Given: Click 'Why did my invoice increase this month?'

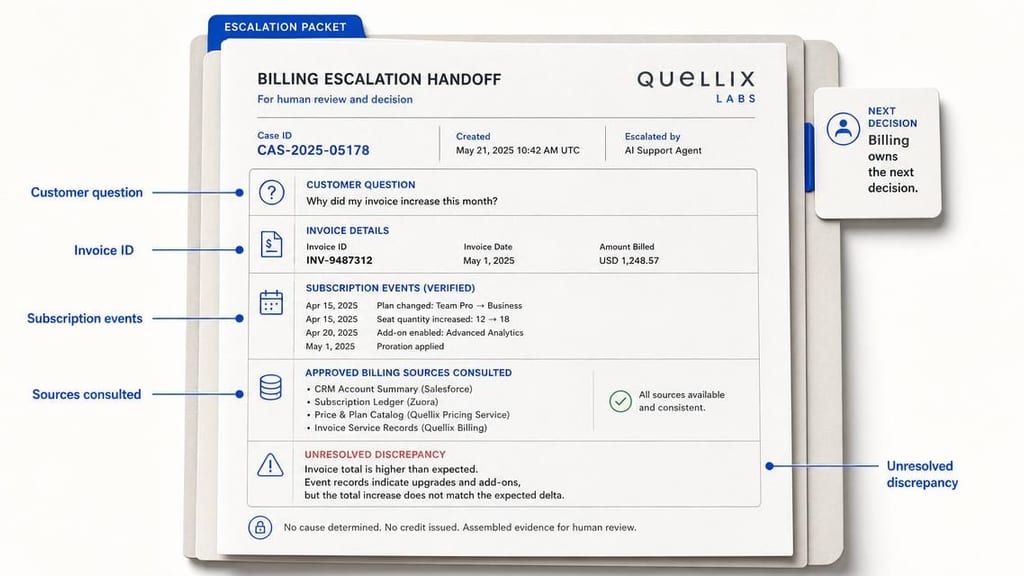Looking at the screenshot, I should click(x=402, y=201).
